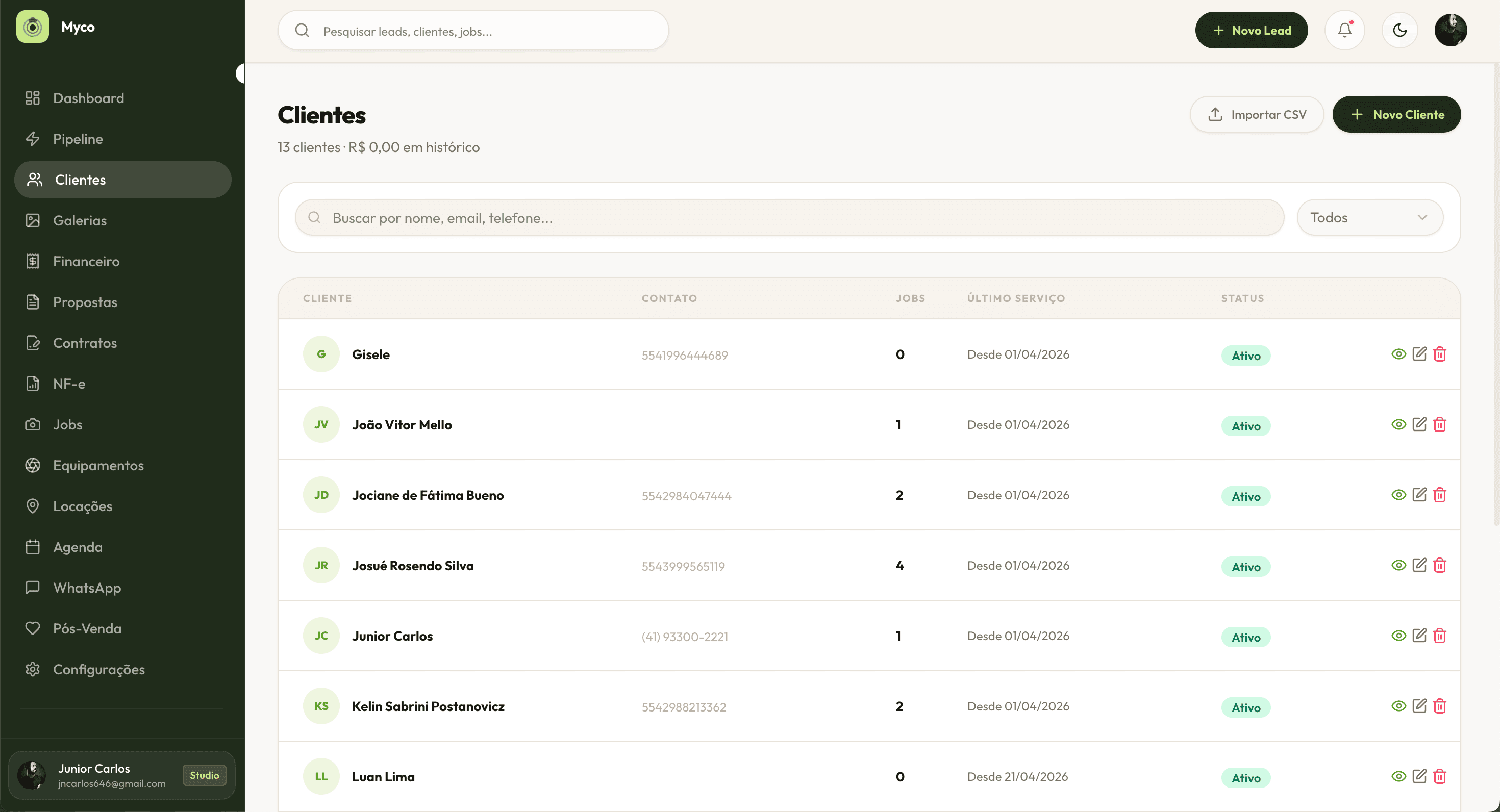The height and width of the screenshot is (812, 1500).
Task: Click the Studio plan badge
Action: coord(205,775)
